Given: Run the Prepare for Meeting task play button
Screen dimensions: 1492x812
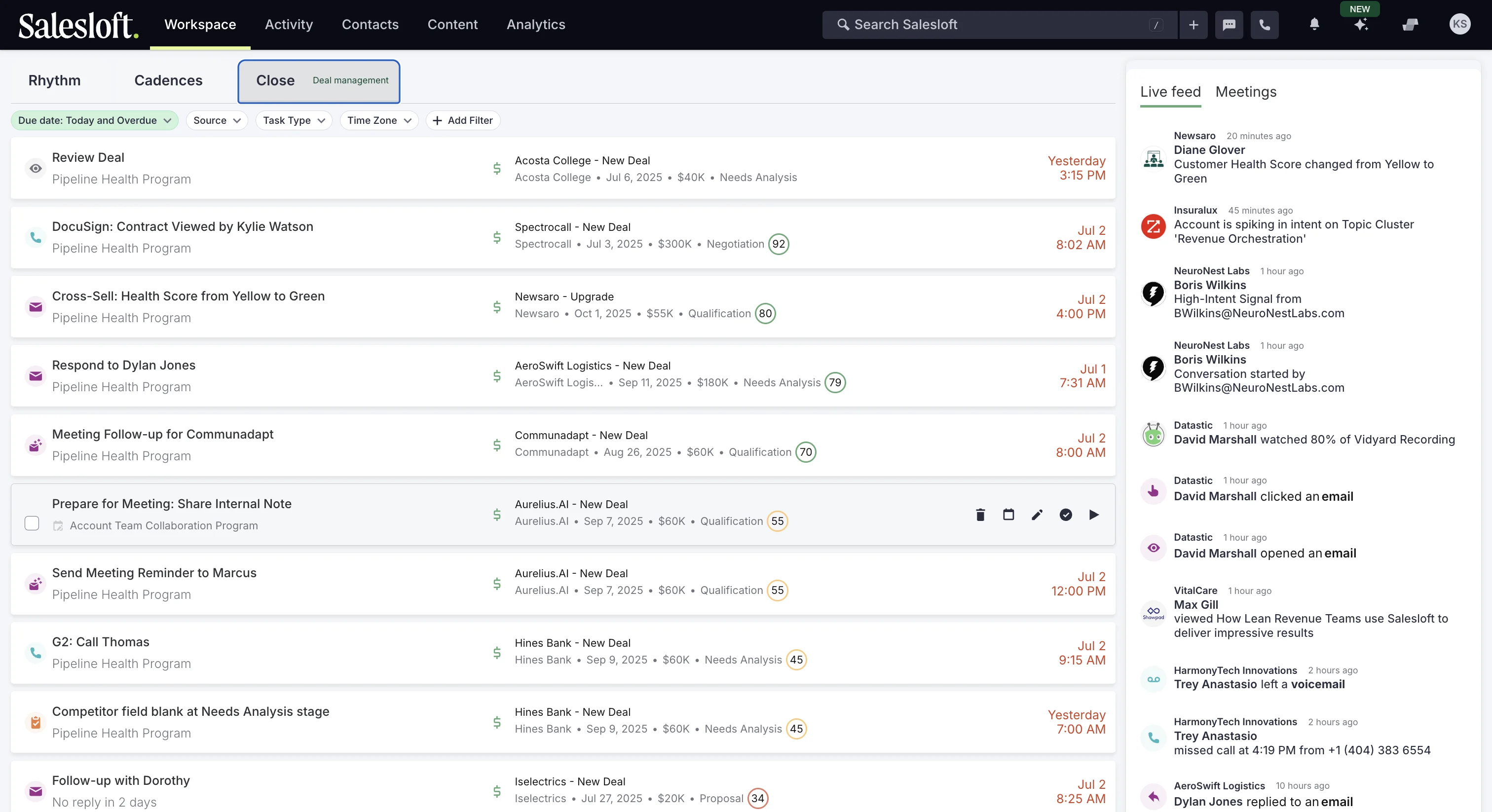Looking at the screenshot, I should click(1093, 515).
